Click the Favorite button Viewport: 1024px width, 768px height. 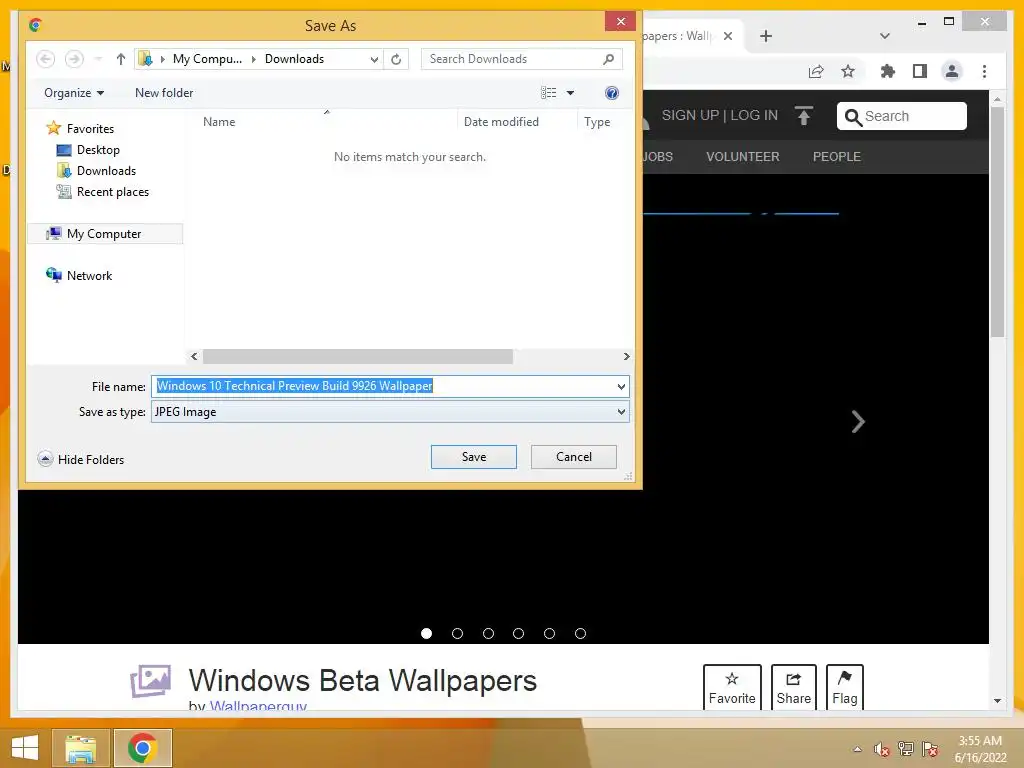732,688
